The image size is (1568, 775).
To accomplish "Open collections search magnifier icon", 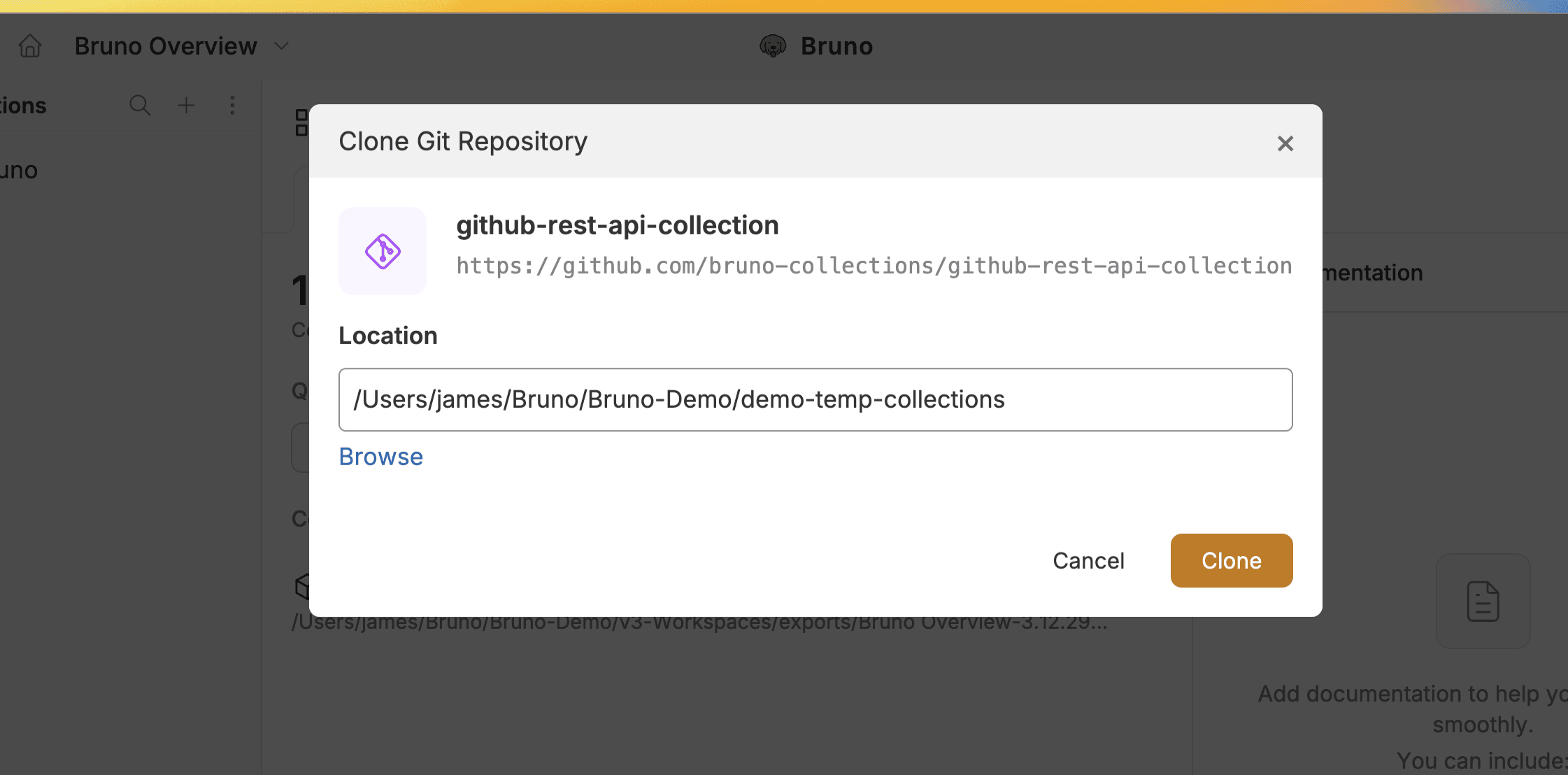I will [x=140, y=106].
